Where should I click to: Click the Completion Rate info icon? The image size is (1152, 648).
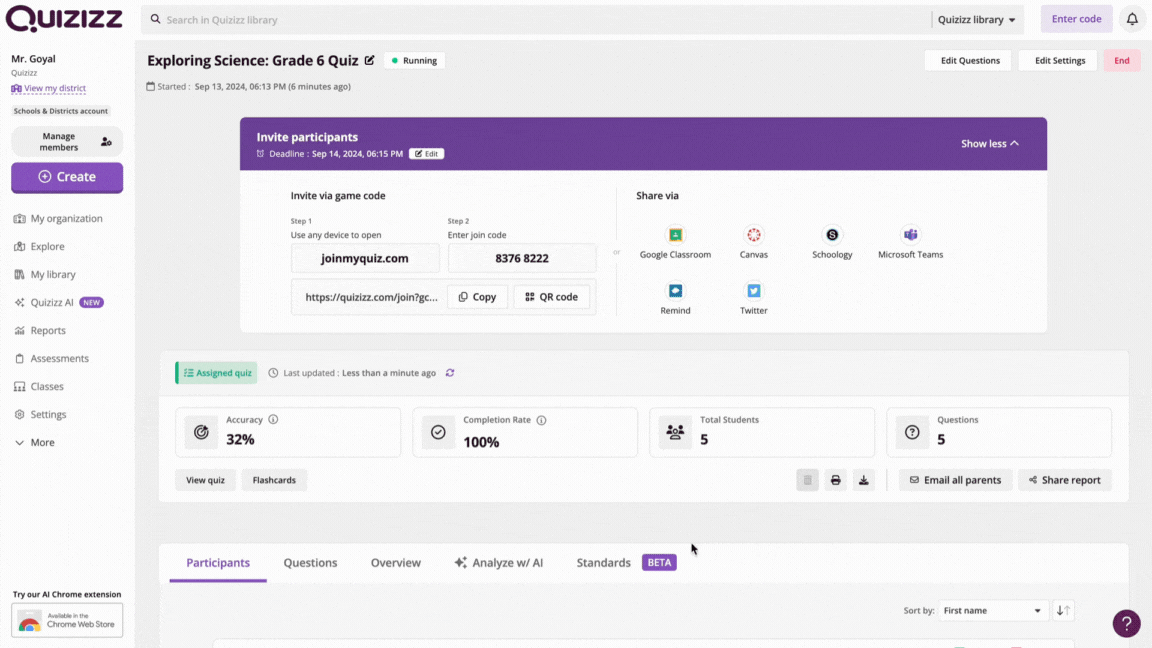point(541,420)
